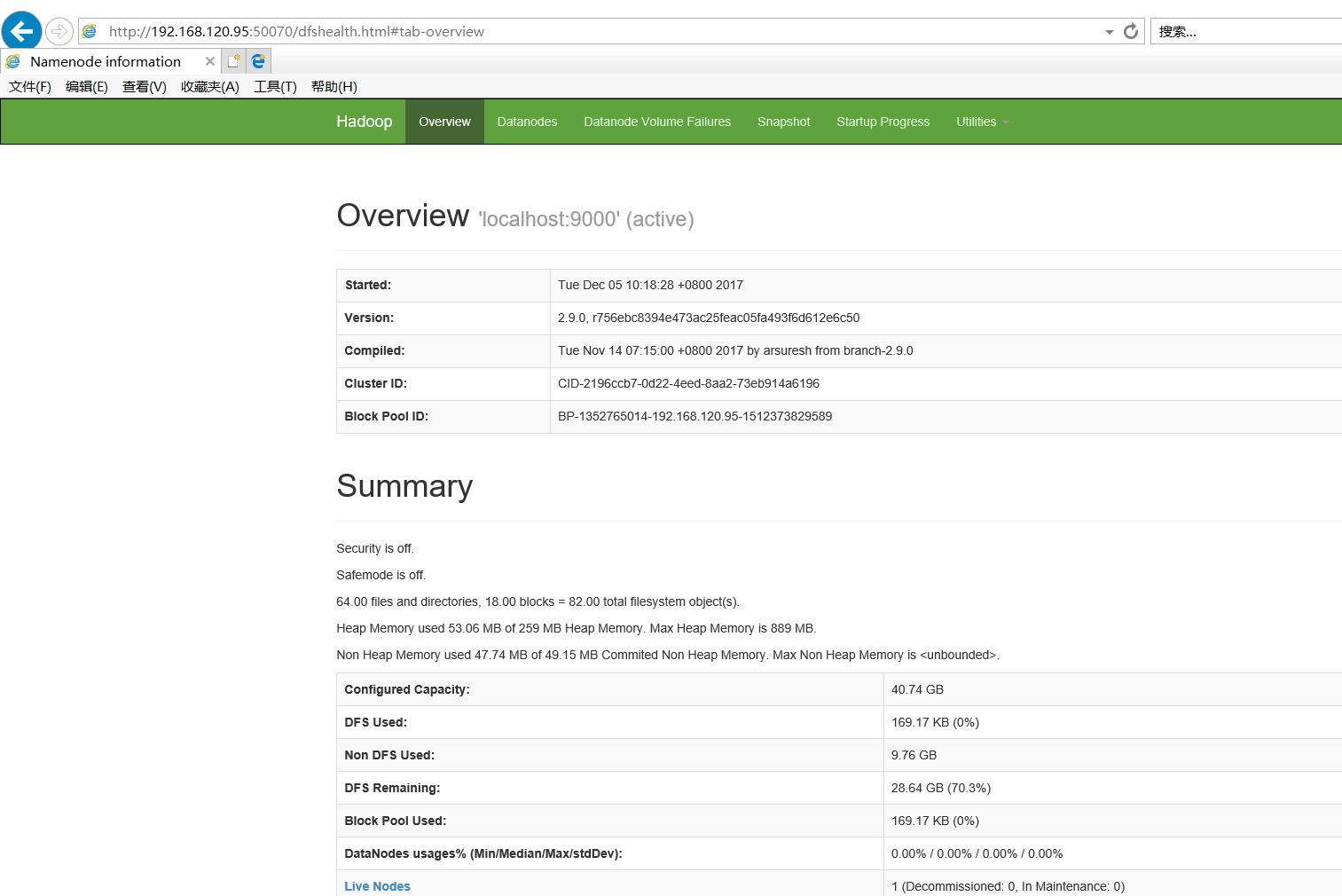Click the 搜索 search box

click(x=1246, y=32)
